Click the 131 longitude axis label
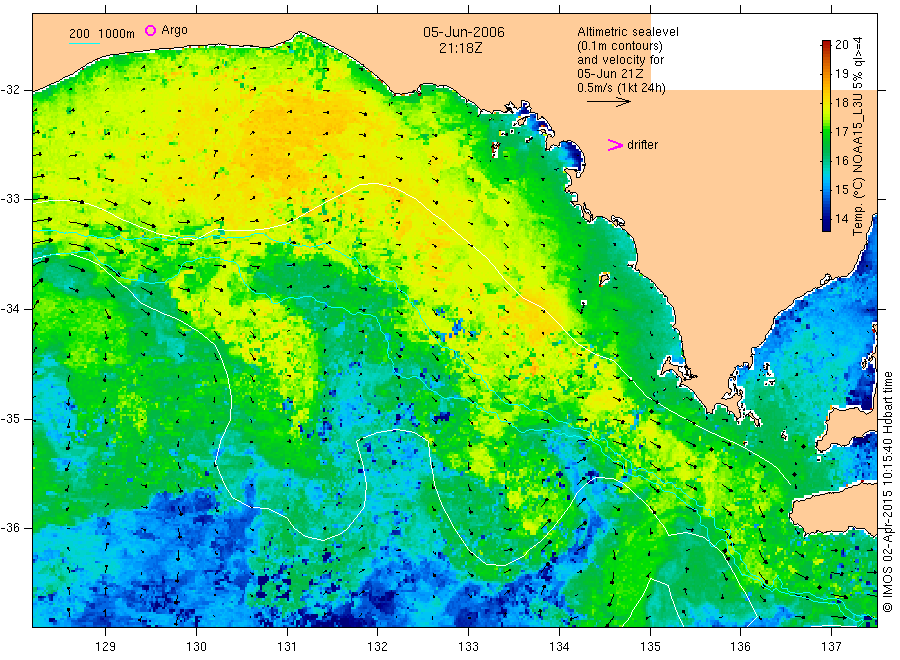900x660 pixels. (x=287, y=647)
